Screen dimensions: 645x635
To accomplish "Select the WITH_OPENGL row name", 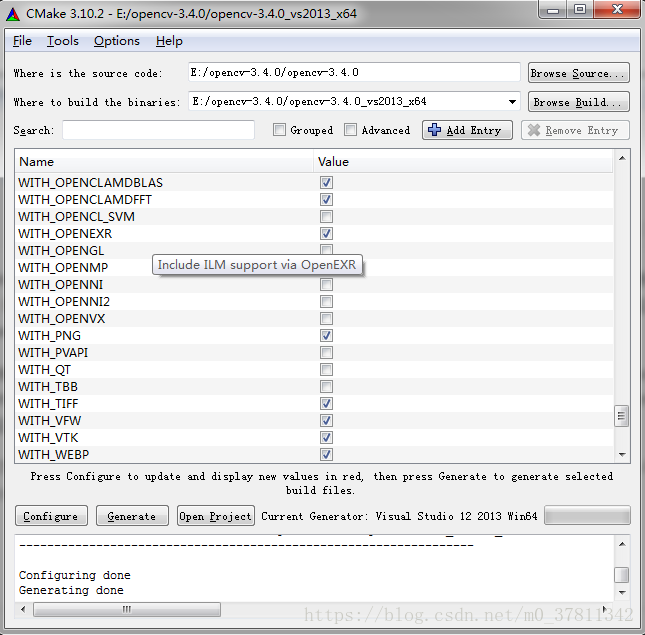I will pyautogui.click(x=61, y=250).
